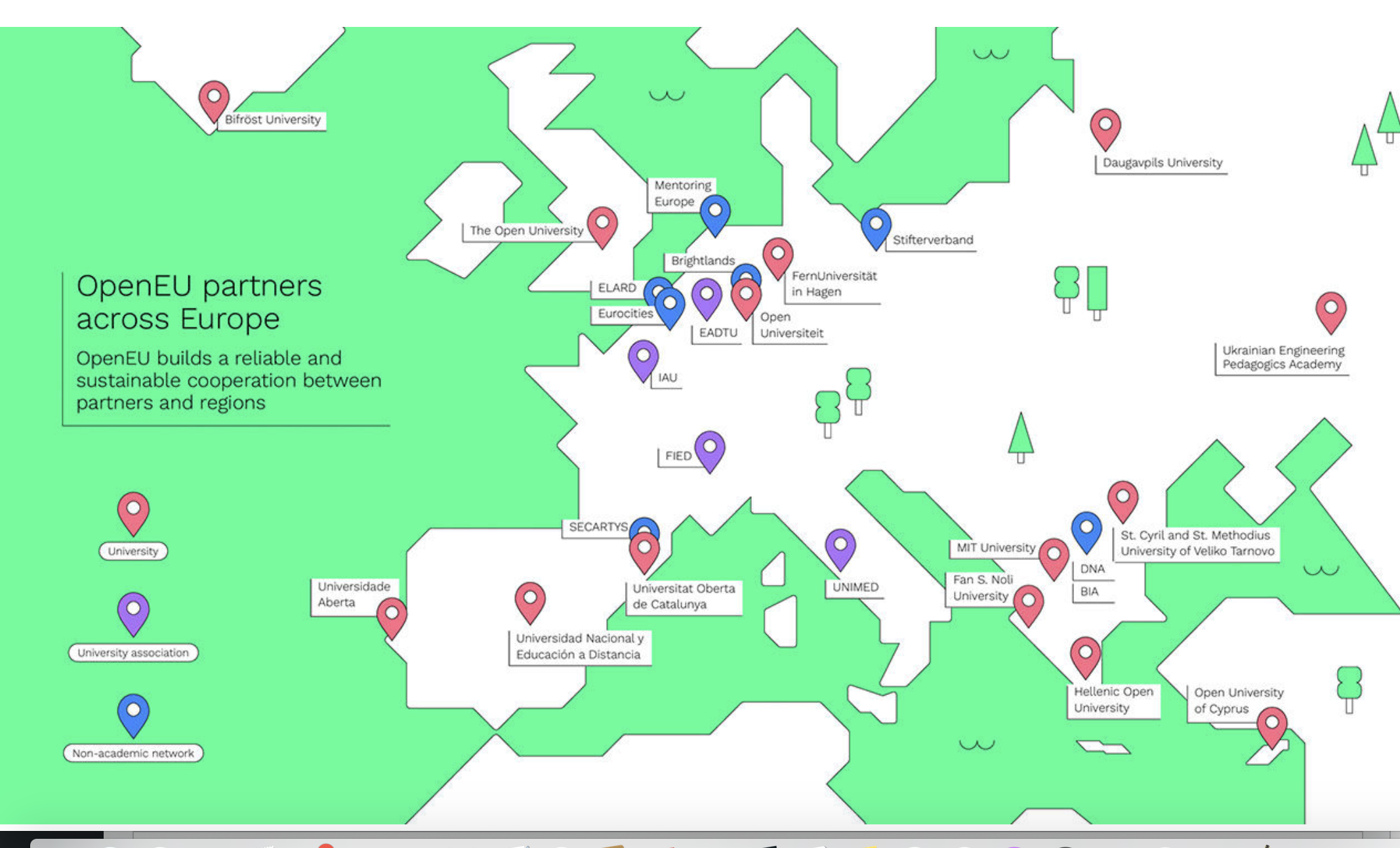
Task: Select the purple UNIMED map pin
Action: 840,549
